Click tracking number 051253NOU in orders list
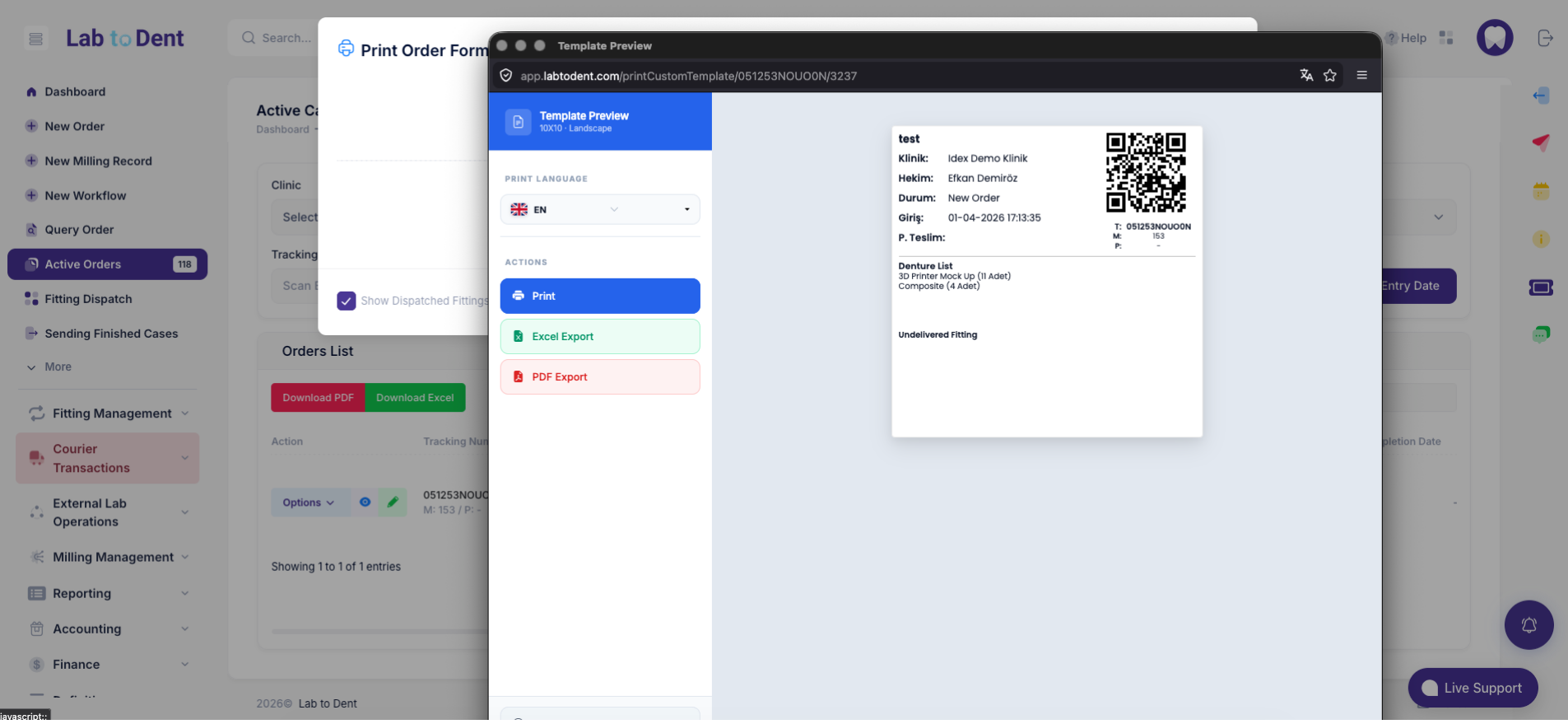Viewport: 1568px width, 724px height. click(455, 495)
